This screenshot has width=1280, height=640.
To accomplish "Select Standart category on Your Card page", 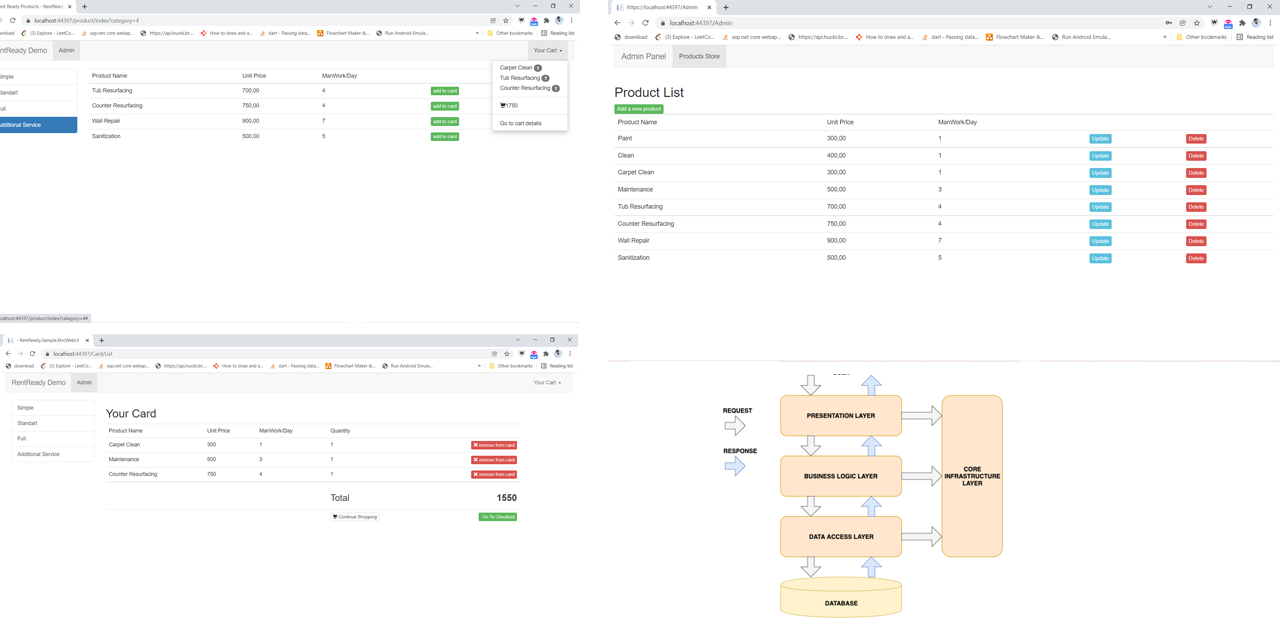I will coord(27,423).
